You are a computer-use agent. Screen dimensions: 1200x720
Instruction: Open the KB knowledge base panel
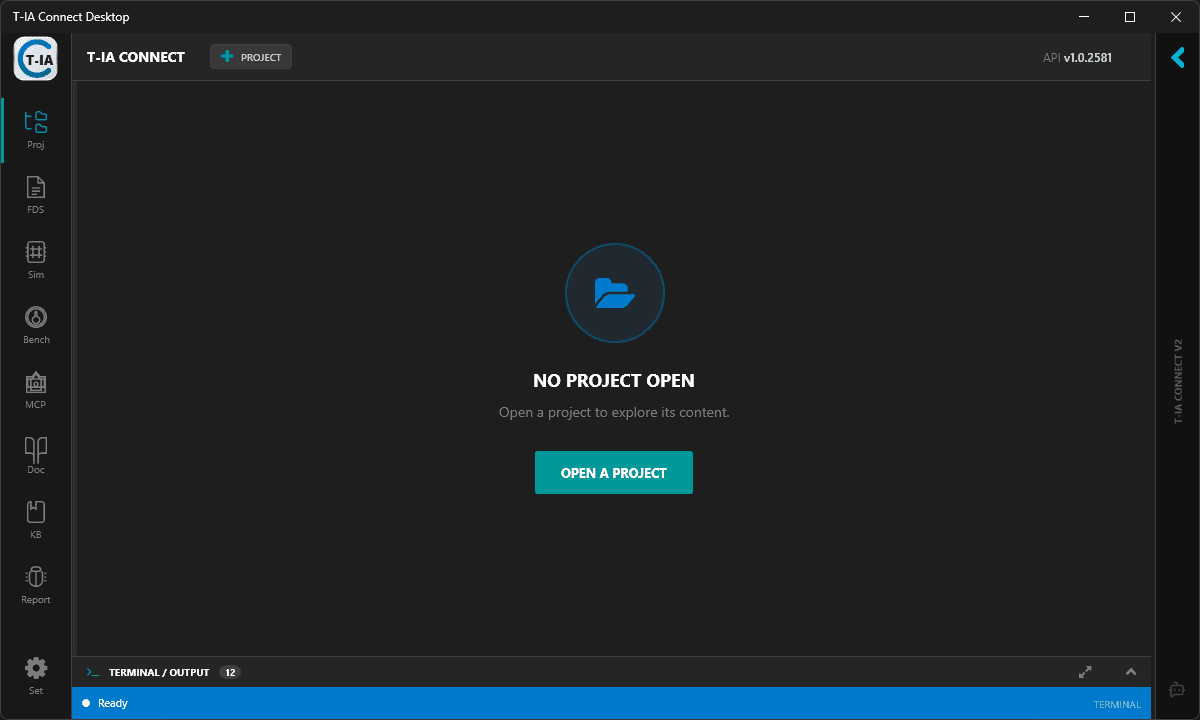click(35, 518)
